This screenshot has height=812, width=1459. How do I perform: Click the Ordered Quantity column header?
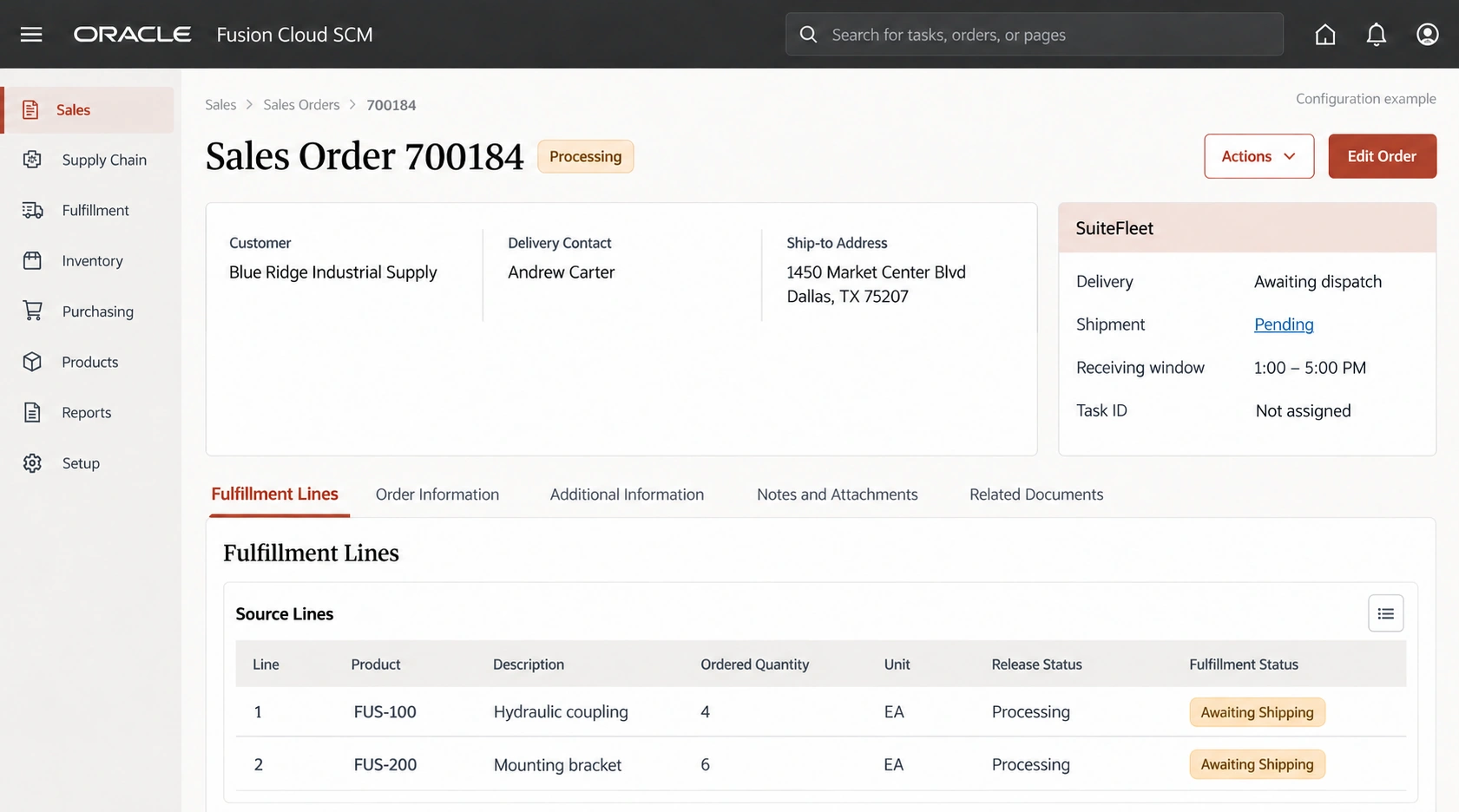(754, 665)
